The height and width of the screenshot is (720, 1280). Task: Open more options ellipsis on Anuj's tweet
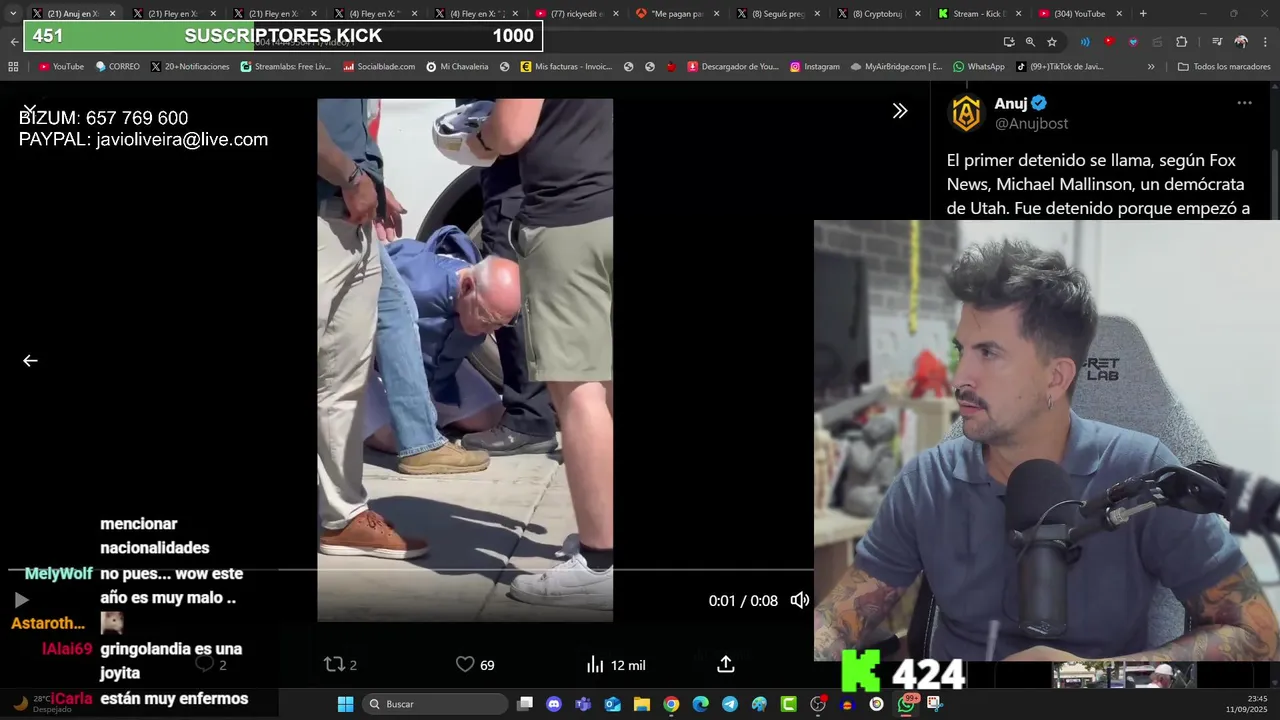click(x=1244, y=103)
